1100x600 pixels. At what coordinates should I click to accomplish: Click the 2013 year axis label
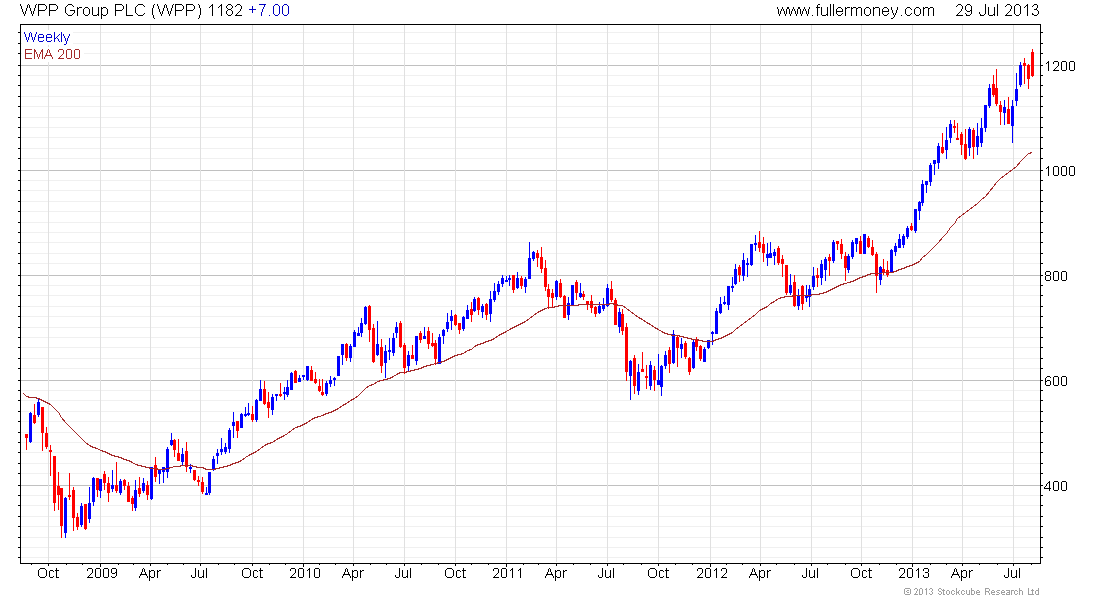(913, 573)
